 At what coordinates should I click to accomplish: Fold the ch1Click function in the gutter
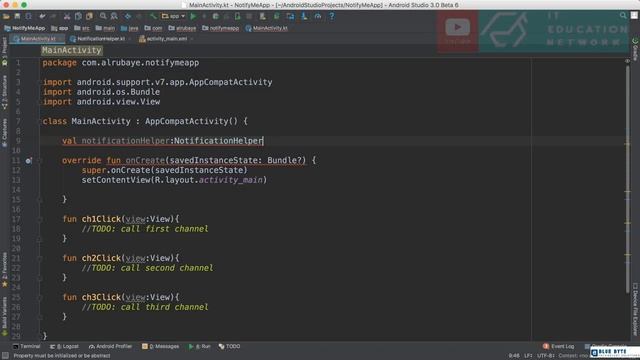coord(40,220)
